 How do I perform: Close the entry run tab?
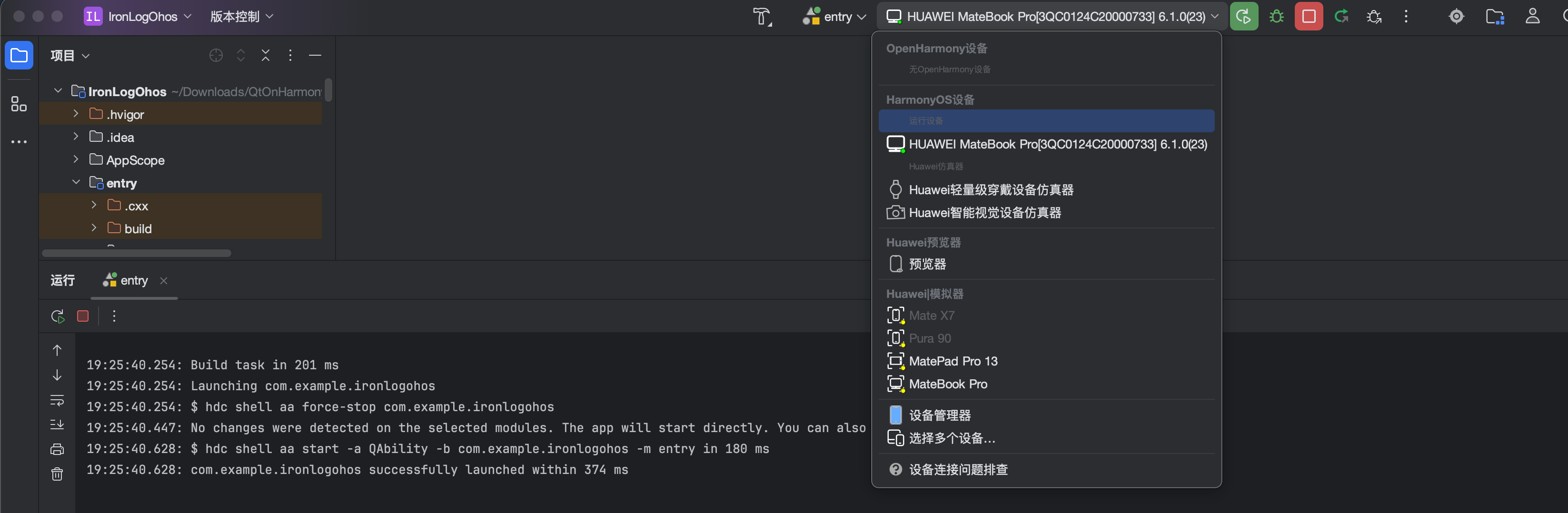[164, 281]
